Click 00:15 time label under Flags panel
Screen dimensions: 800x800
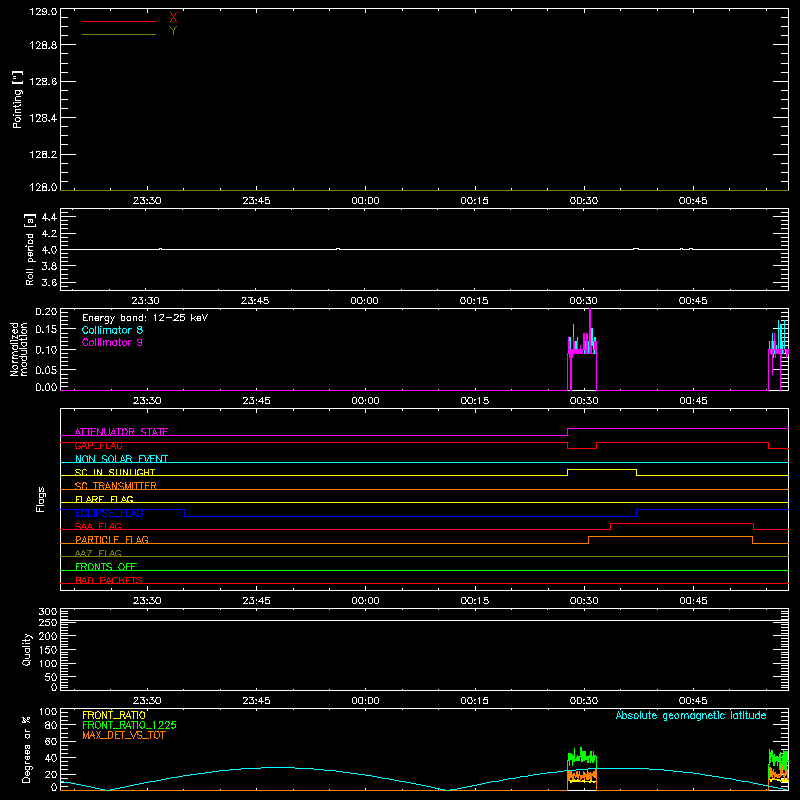(474, 601)
